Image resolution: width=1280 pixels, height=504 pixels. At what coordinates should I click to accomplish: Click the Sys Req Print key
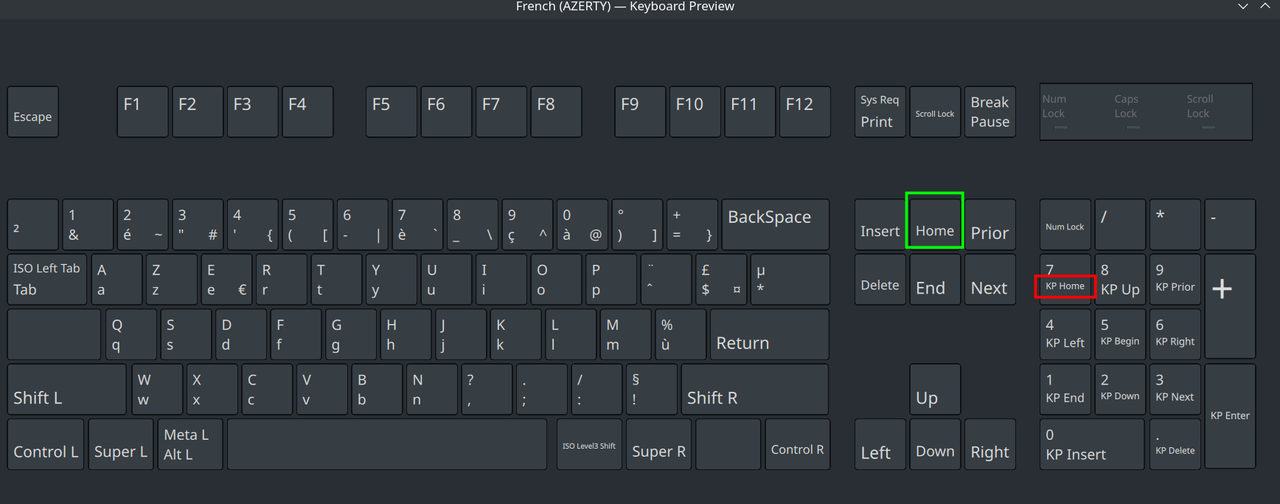click(879, 112)
